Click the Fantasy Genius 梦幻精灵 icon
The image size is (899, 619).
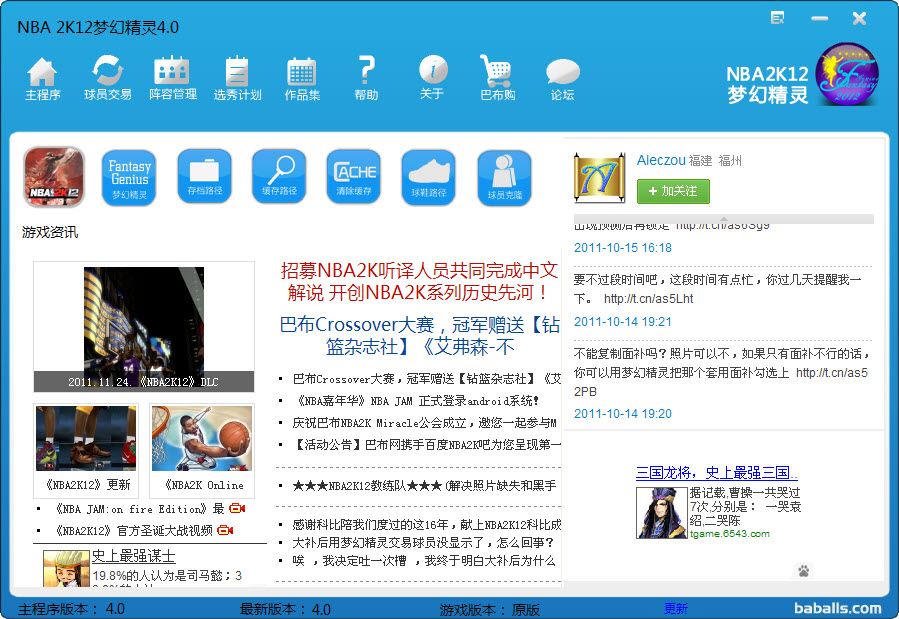129,177
